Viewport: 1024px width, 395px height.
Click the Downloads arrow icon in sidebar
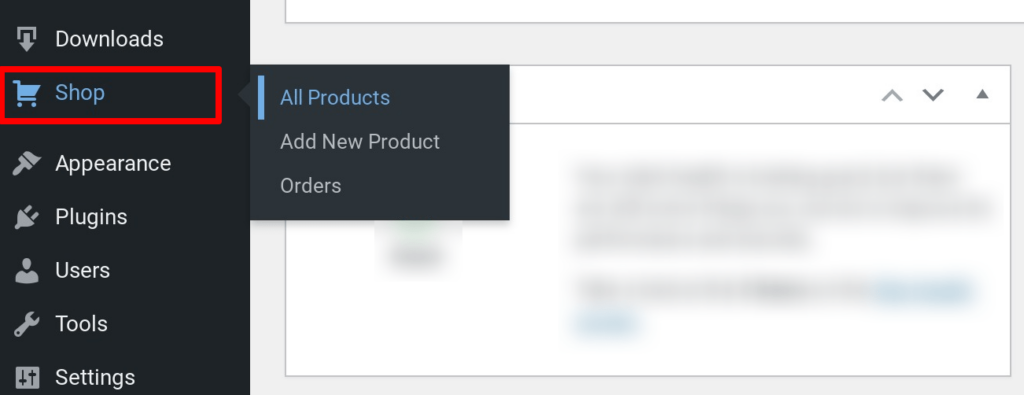pos(26,39)
